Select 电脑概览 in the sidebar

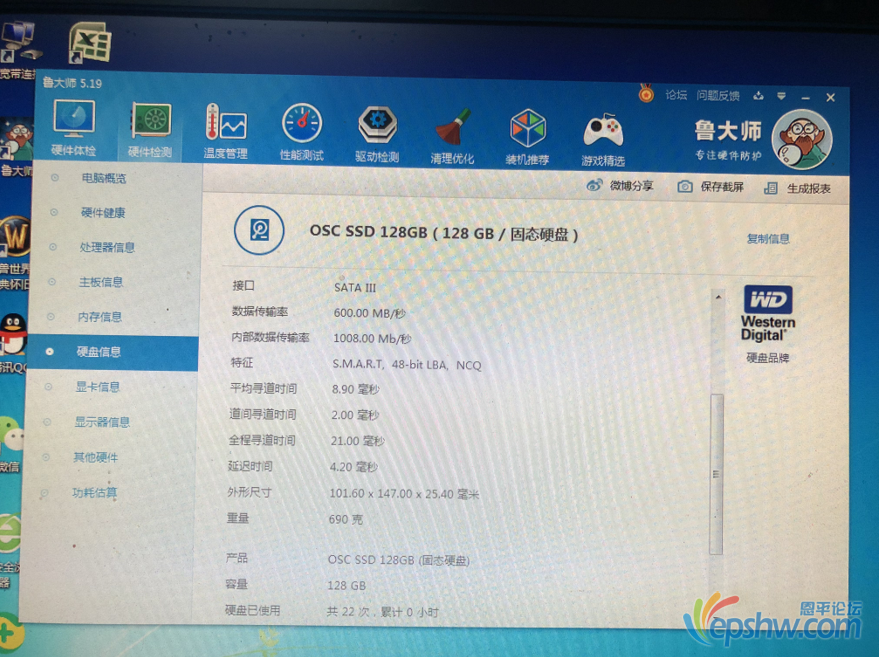point(104,178)
